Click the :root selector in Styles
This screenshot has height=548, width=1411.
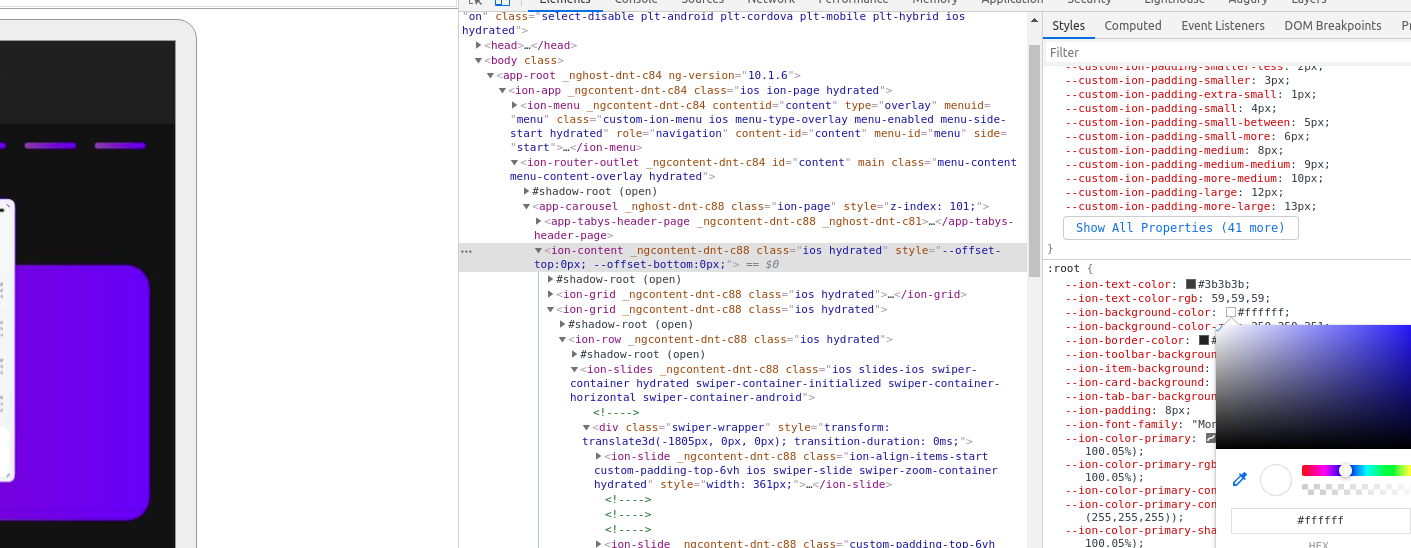1063,269
